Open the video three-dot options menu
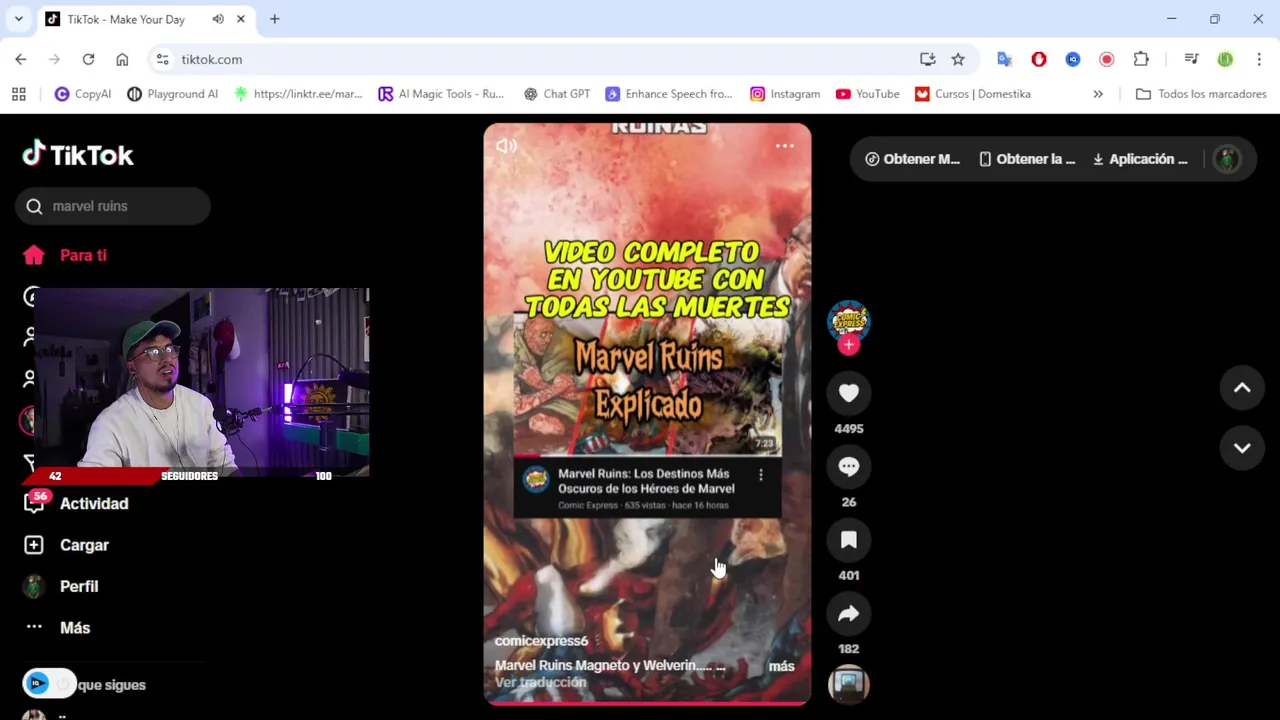1280x720 pixels. pos(785,146)
